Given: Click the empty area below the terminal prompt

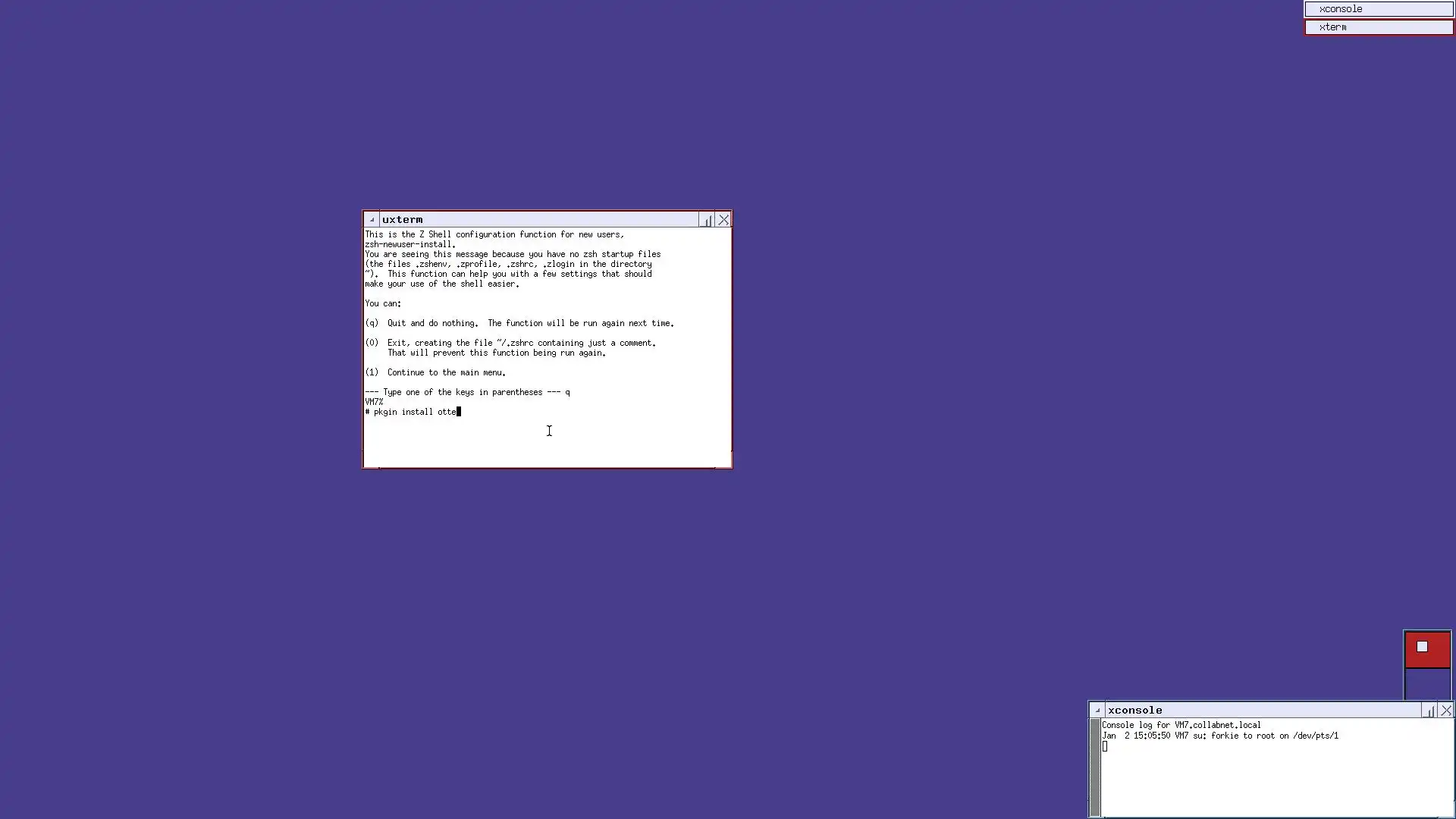Looking at the screenshot, I should click(x=546, y=444).
